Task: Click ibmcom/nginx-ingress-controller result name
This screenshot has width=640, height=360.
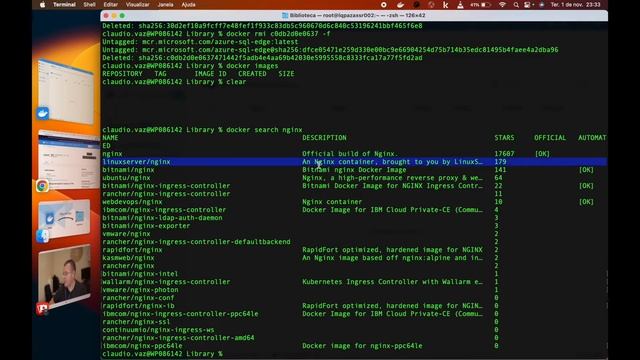Action: (164, 210)
